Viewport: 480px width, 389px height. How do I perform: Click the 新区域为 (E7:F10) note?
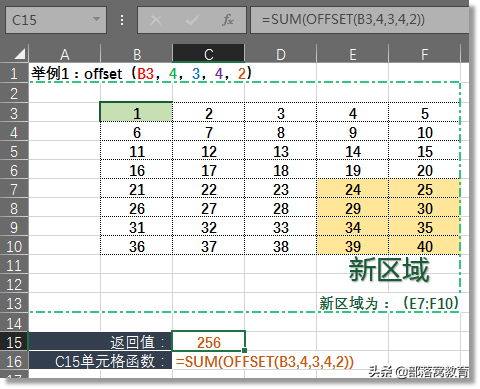[x=389, y=303]
